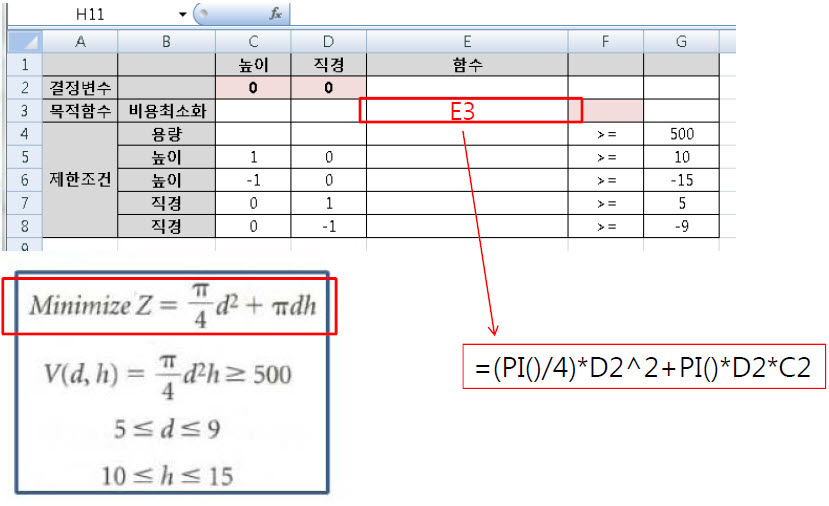Click cell E1 labeled 함수

point(467,65)
